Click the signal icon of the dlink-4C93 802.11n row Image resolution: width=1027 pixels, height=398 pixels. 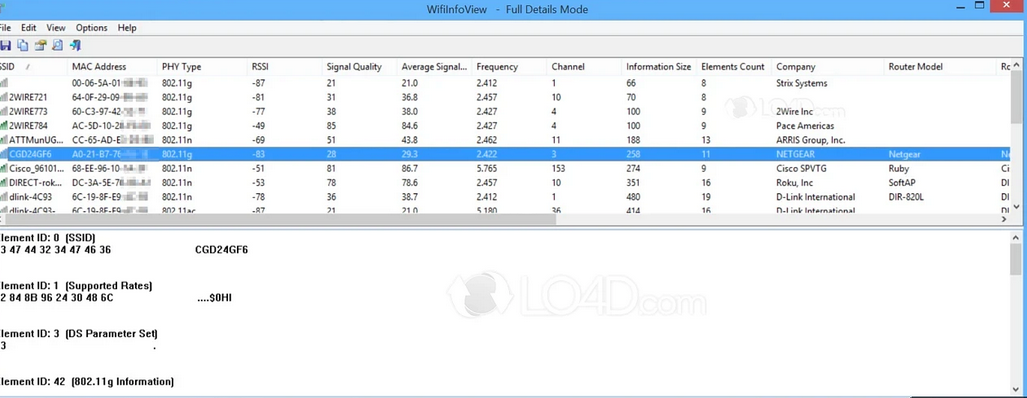pyautogui.click(x=3, y=197)
